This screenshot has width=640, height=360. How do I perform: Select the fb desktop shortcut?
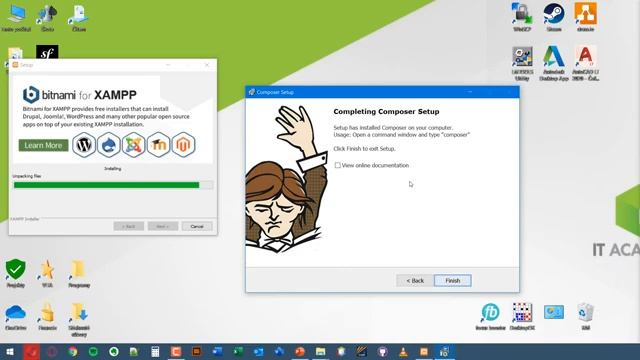[490, 316]
